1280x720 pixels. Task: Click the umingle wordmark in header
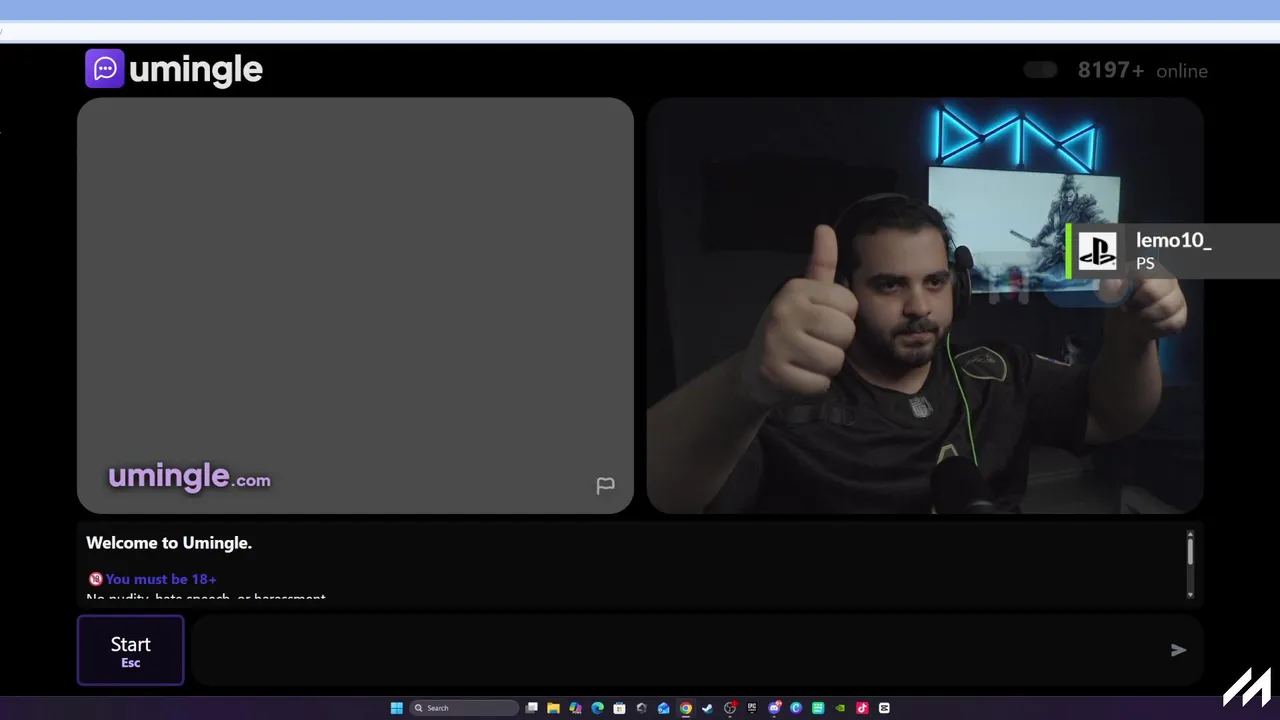pyautogui.click(x=196, y=70)
